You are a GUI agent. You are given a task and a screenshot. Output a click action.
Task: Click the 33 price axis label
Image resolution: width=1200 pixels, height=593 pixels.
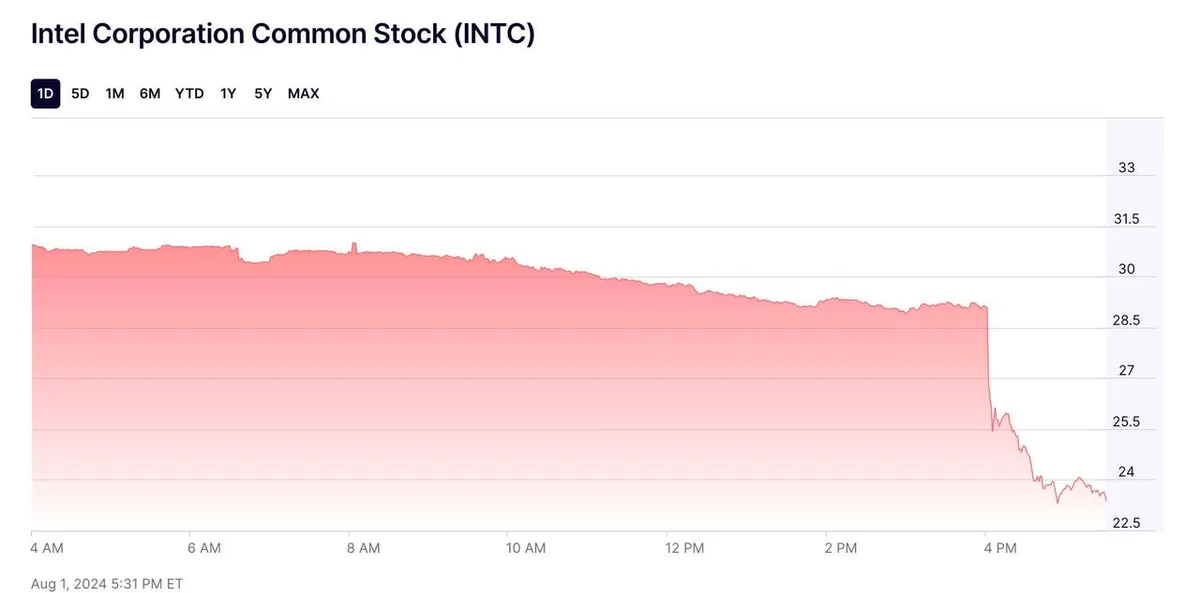[1126, 168]
